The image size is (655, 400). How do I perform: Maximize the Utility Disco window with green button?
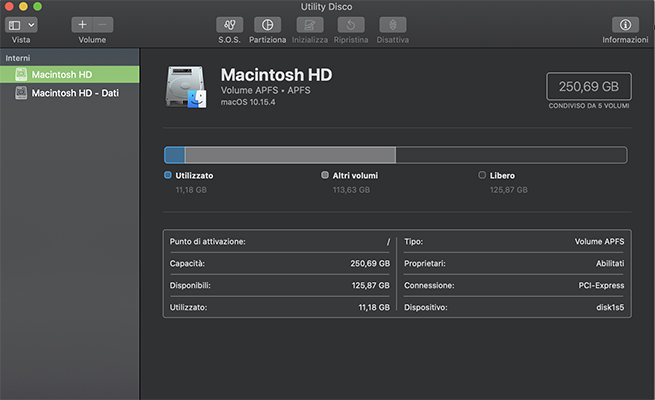[x=38, y=6]
